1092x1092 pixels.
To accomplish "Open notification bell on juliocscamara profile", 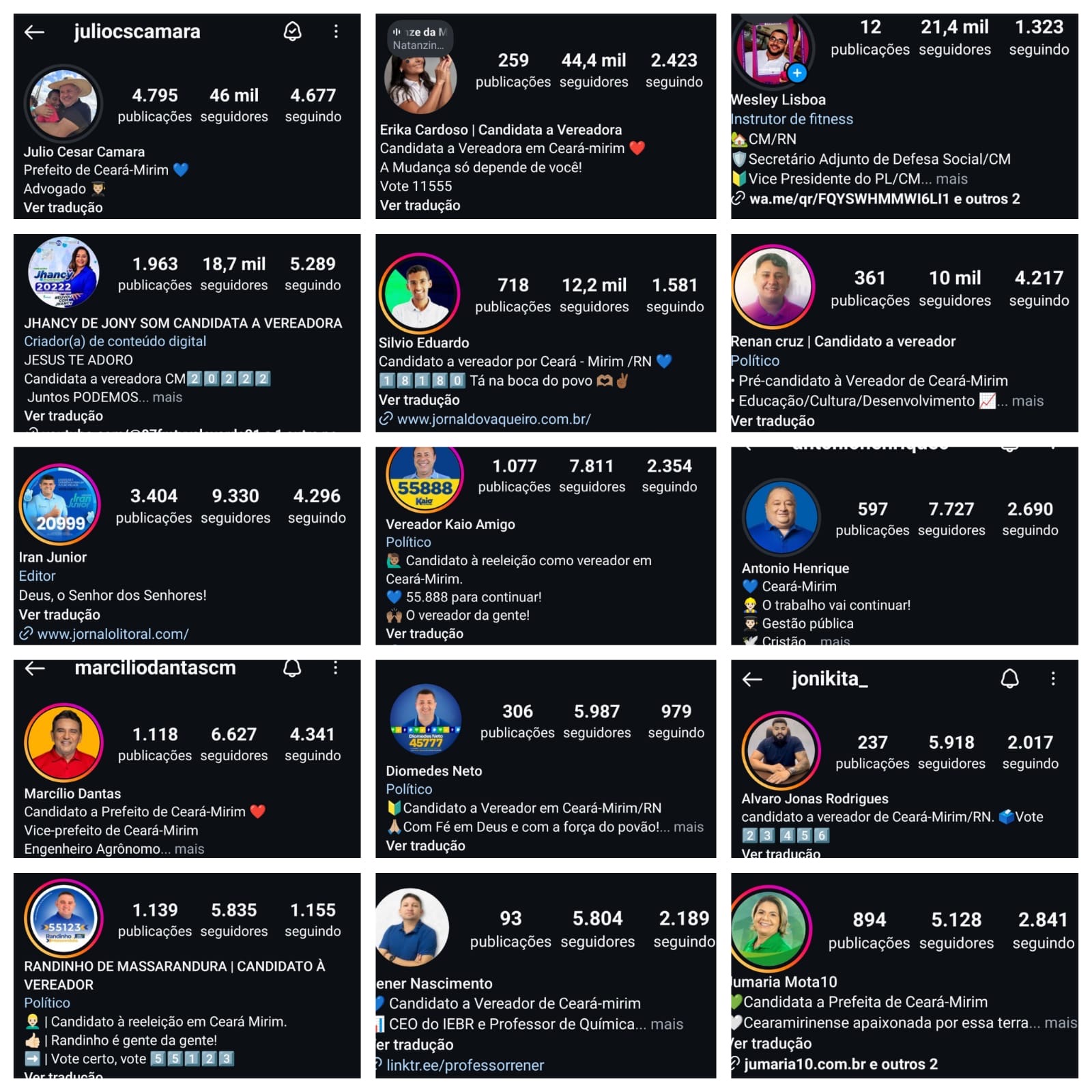I will [x=293, y=31].
